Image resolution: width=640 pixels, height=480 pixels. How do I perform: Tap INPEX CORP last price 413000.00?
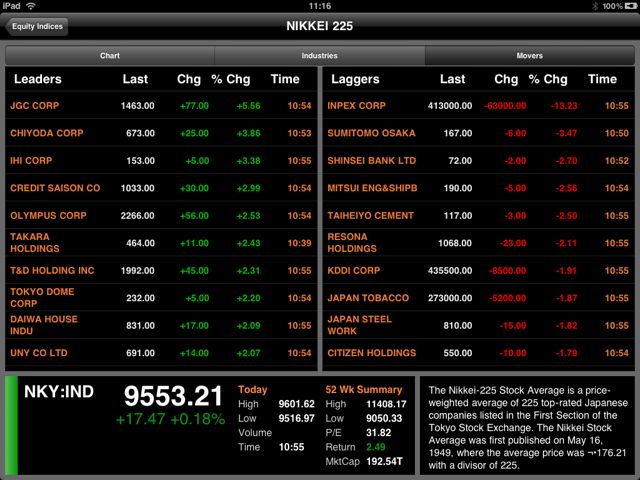[x=450, y=106]
